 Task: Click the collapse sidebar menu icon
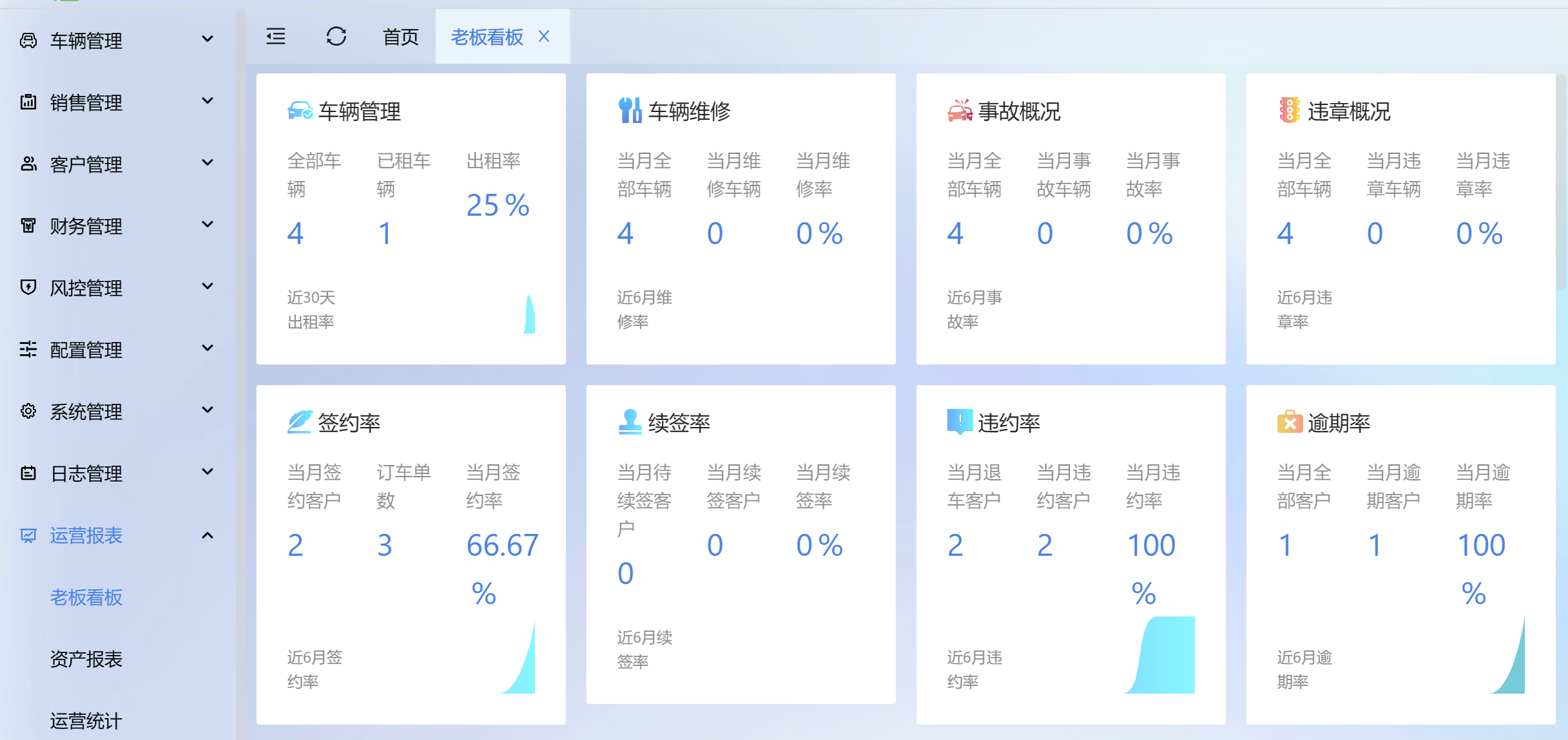coord(276,37)
